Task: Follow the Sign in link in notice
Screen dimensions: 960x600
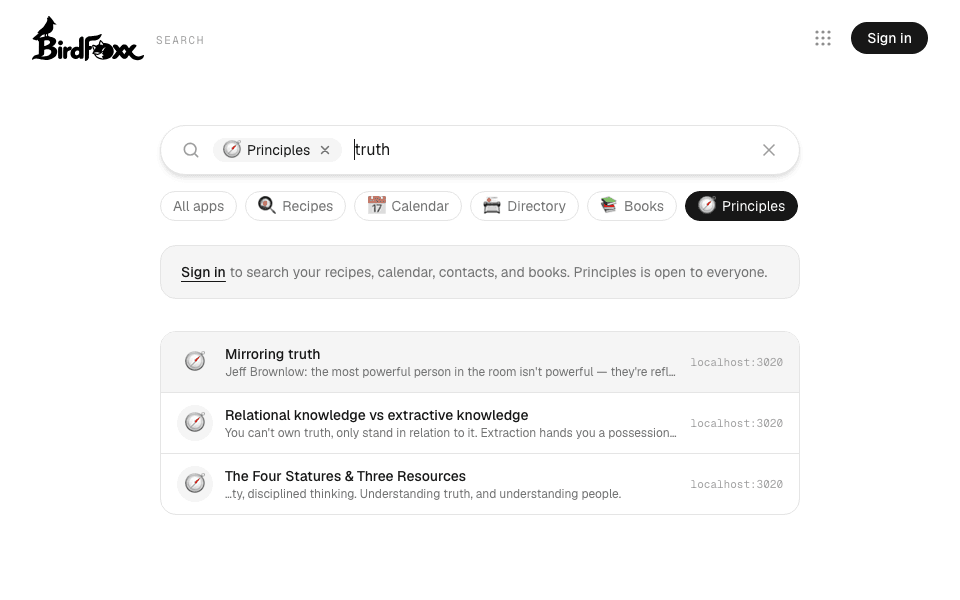Action: (x=203, y=272)
